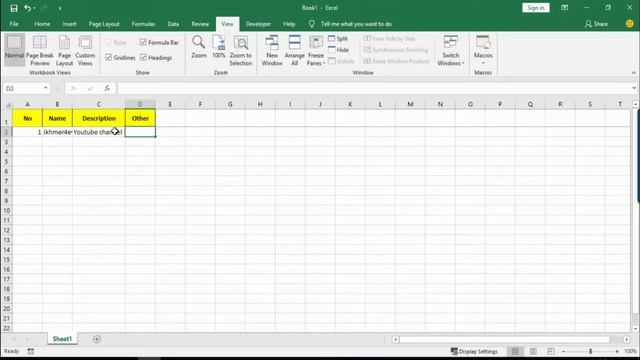Open the Page Layout tab
640x360 pixels.
[104, 24]
